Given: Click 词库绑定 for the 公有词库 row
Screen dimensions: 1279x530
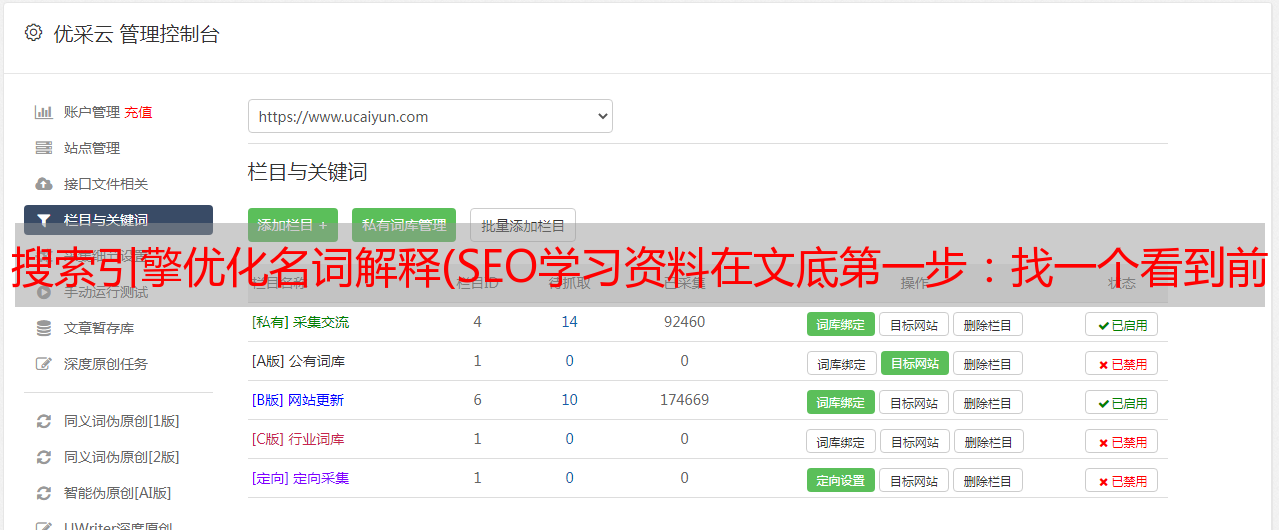Looking at the screenshot, I should click(841, 363).
